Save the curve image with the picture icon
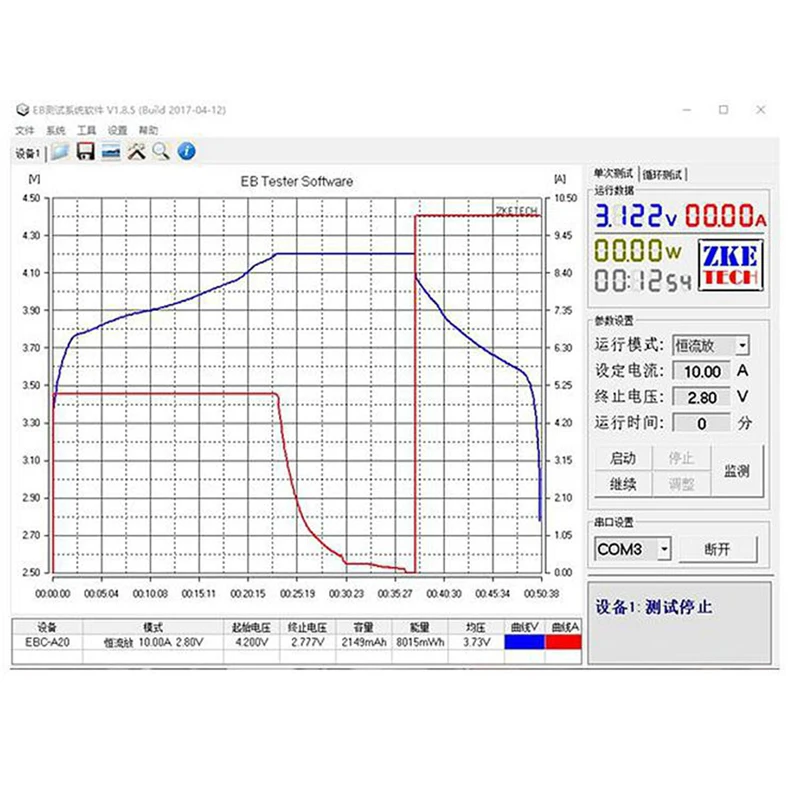 pos(111,152)
